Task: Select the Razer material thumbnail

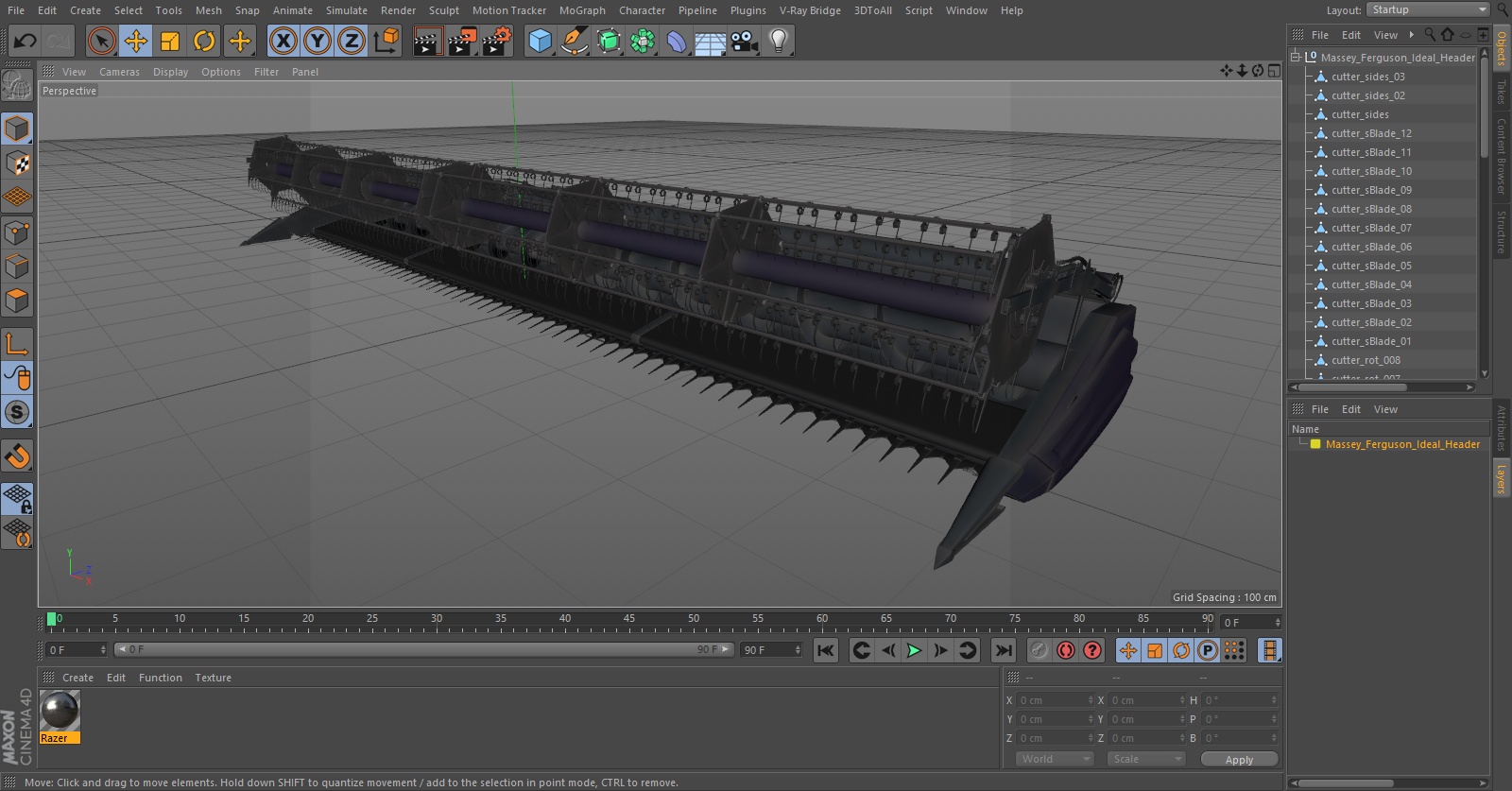Action: [x=60, y=712]
